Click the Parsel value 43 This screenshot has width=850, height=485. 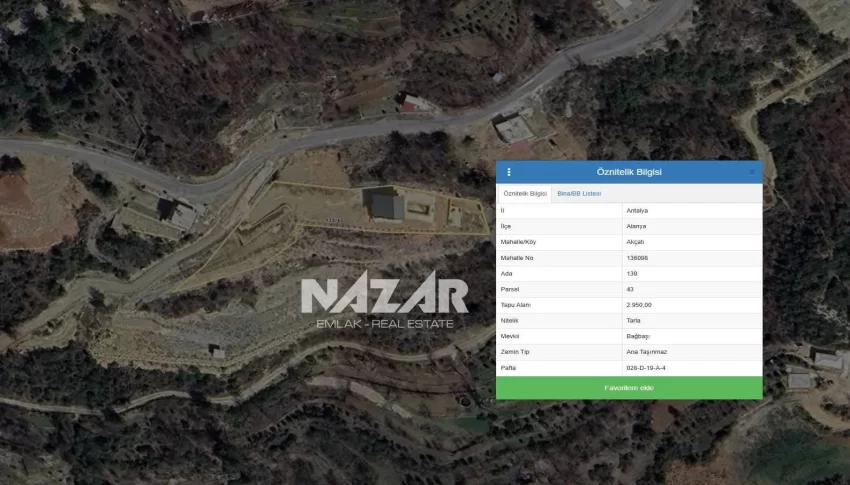[x=630, y=289]
